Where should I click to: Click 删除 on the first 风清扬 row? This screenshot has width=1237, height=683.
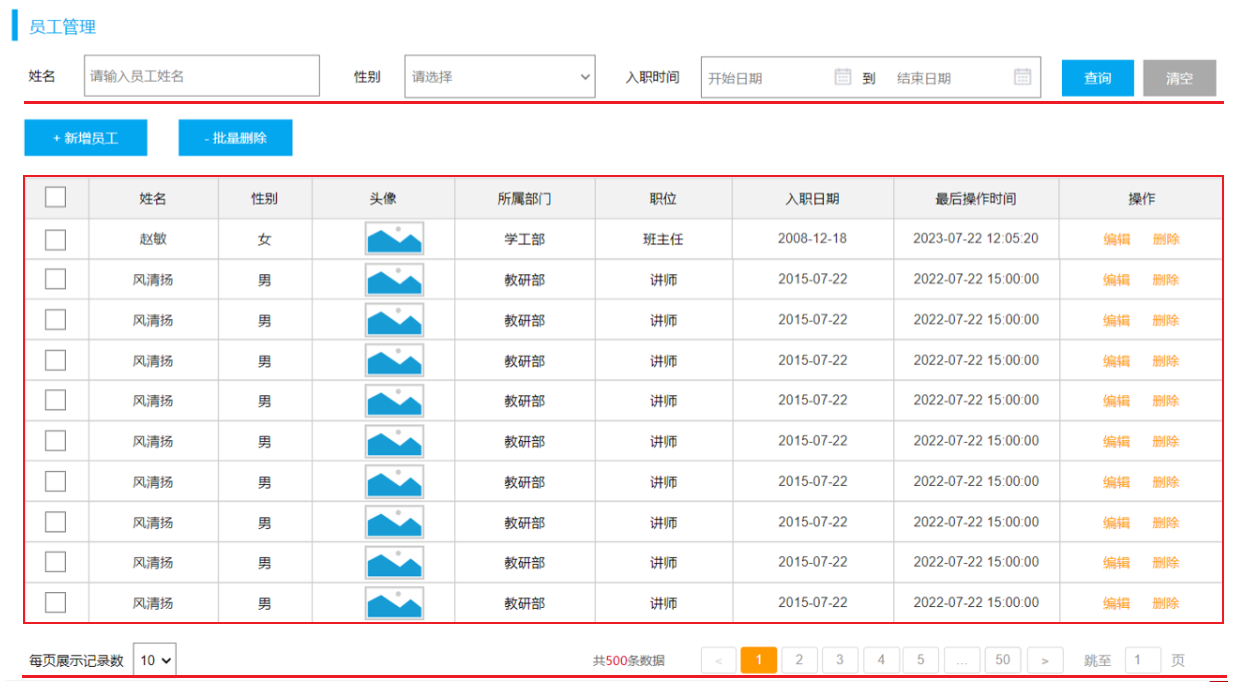click(1166, 279)
